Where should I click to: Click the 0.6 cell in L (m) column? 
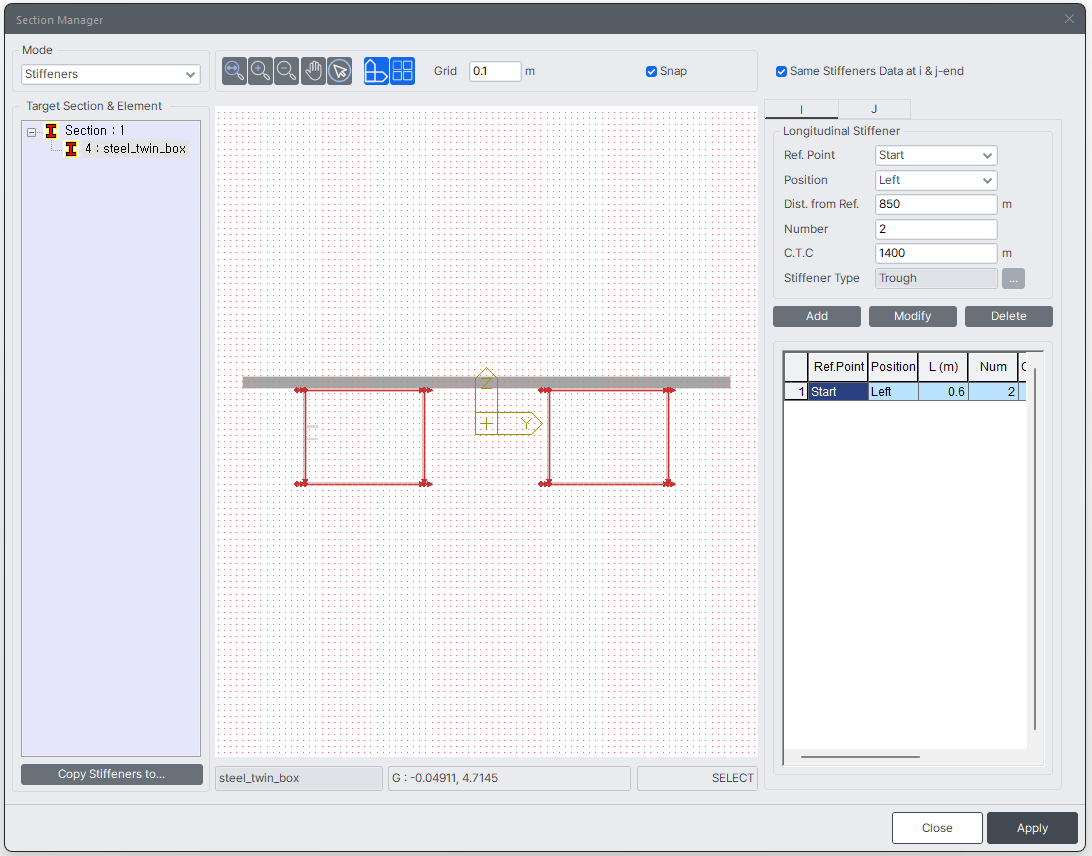pos(943,392)
